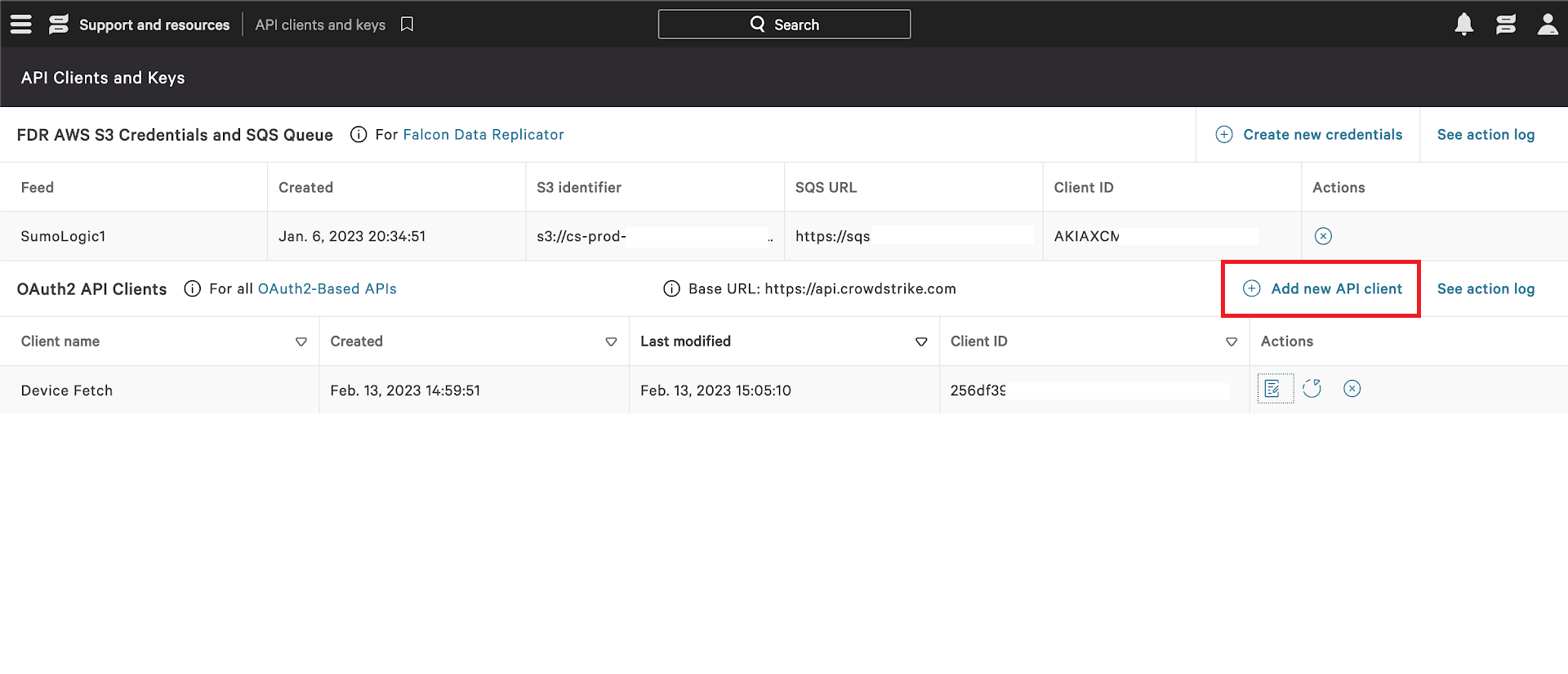The image size is (1568, 674).
Task: Open the Created column sort dropdown
Action: 610,341
